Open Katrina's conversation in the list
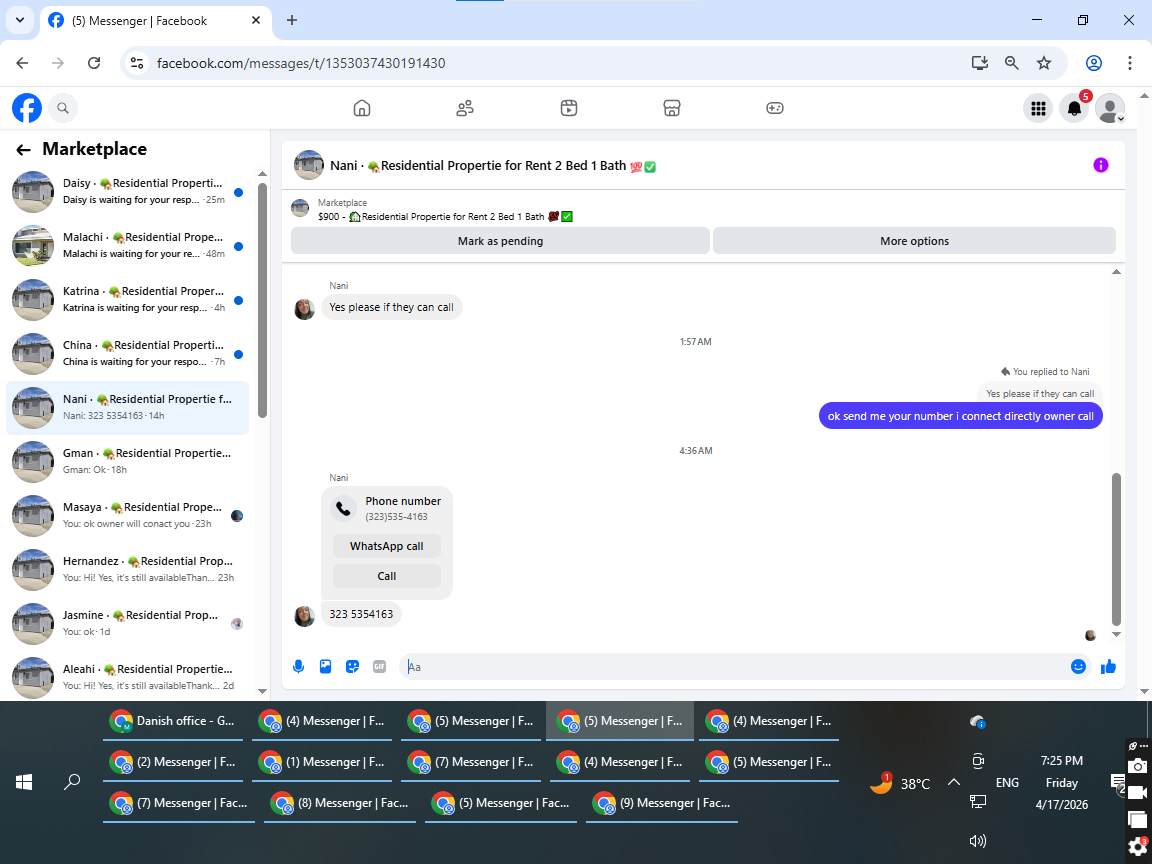Image resolution: width=1152 pixels, height=864 pixels. [127, 300]
